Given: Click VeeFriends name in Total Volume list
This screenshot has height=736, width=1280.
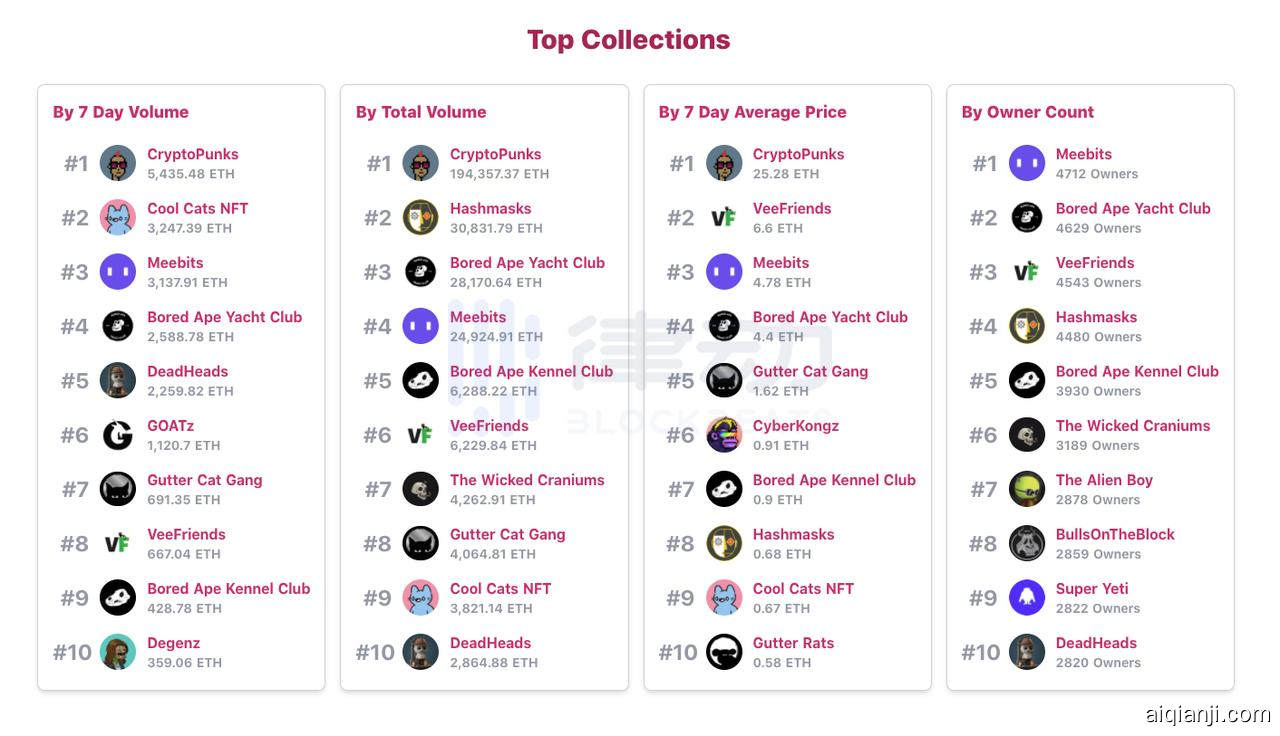Looking at the screenshot, I should pos(489,426).
